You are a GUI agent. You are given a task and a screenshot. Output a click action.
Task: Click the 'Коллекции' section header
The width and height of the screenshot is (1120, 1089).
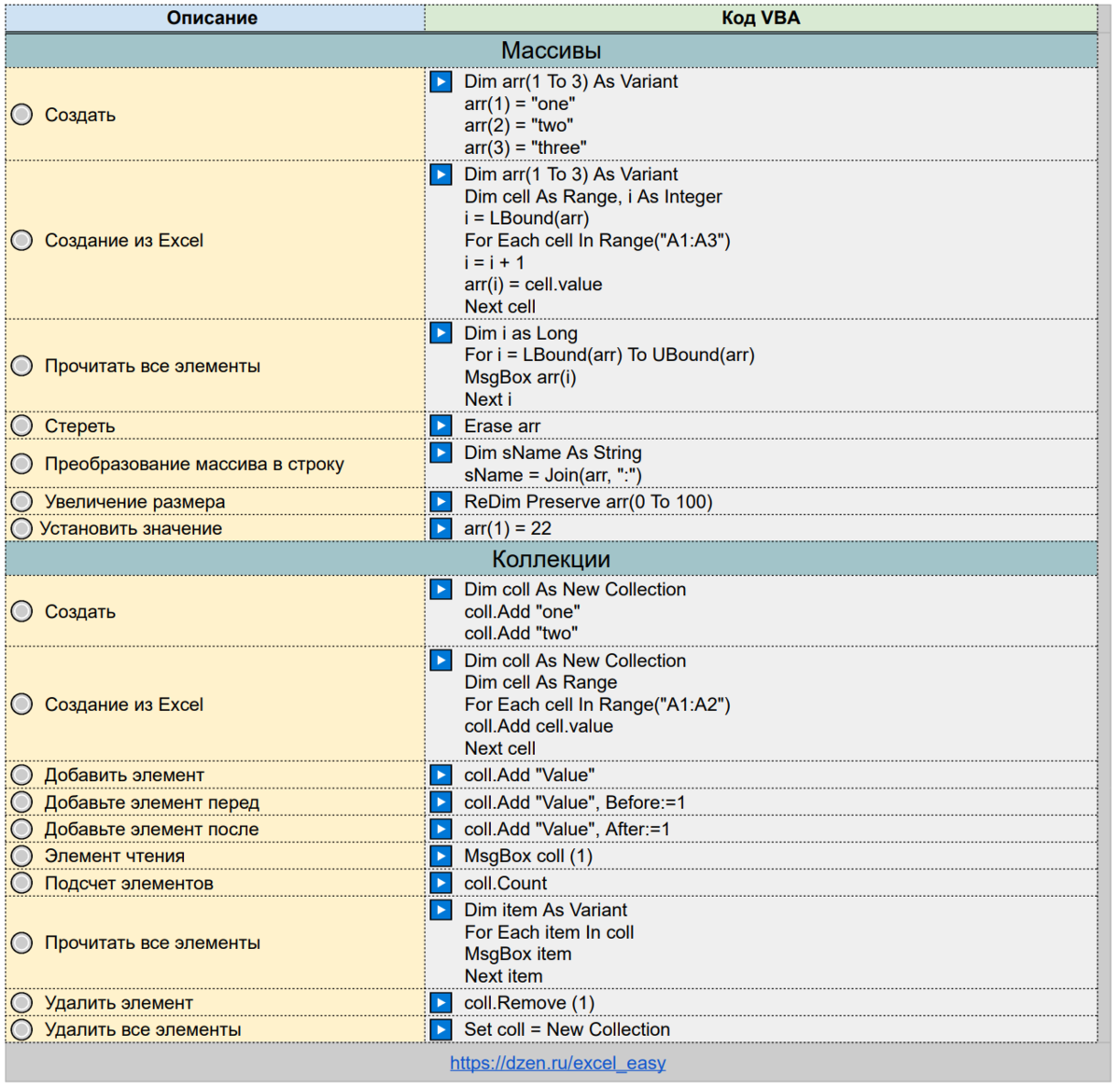pos(551,559)
